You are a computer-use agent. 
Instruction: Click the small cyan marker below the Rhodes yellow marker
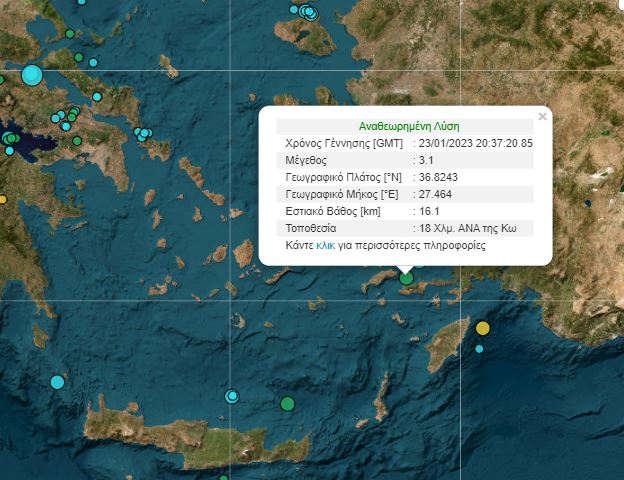(480, 348)
